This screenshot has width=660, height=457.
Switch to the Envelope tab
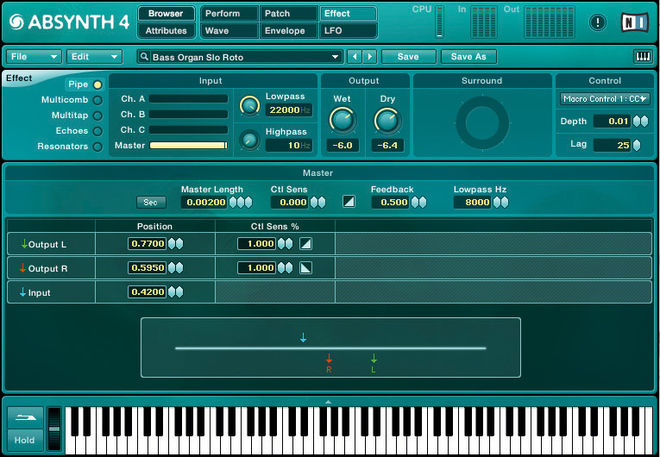[x=289, y=31]
